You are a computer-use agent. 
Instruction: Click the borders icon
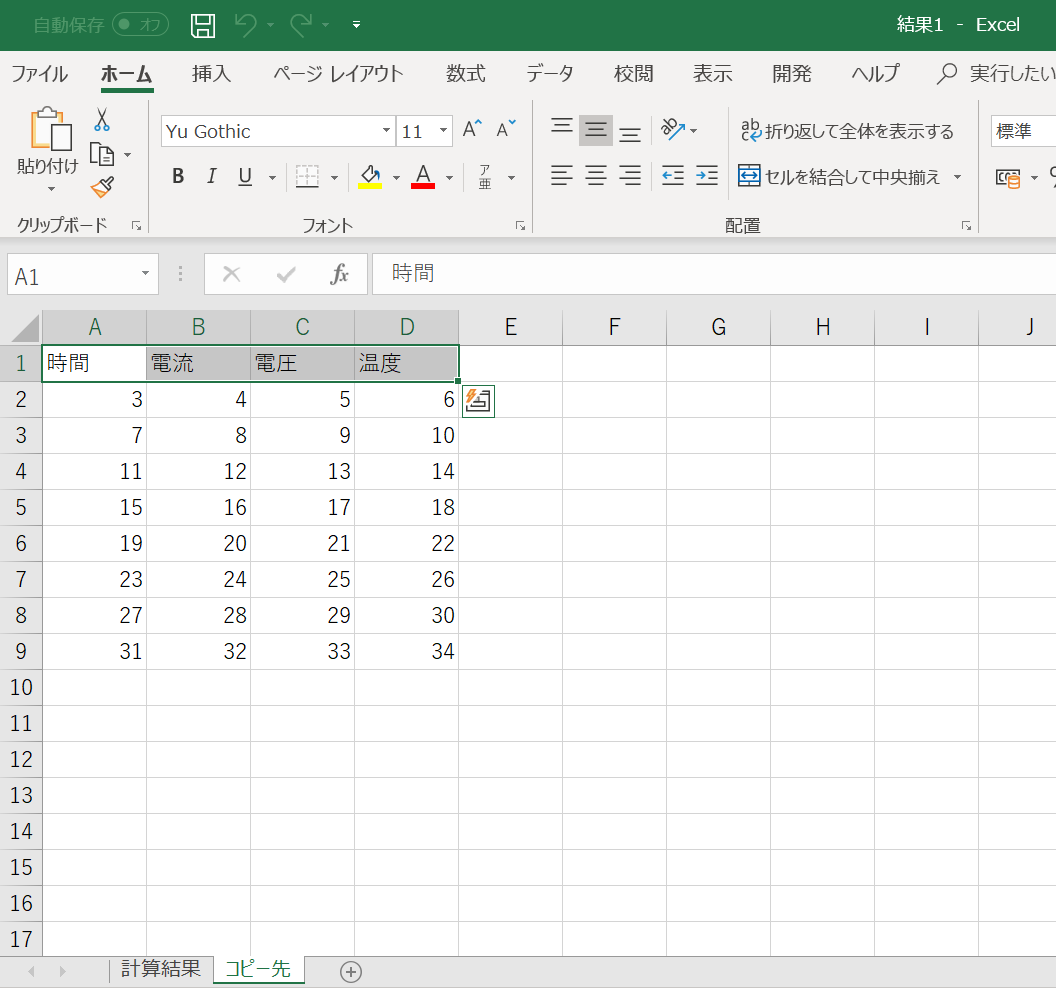pos(307,177)
